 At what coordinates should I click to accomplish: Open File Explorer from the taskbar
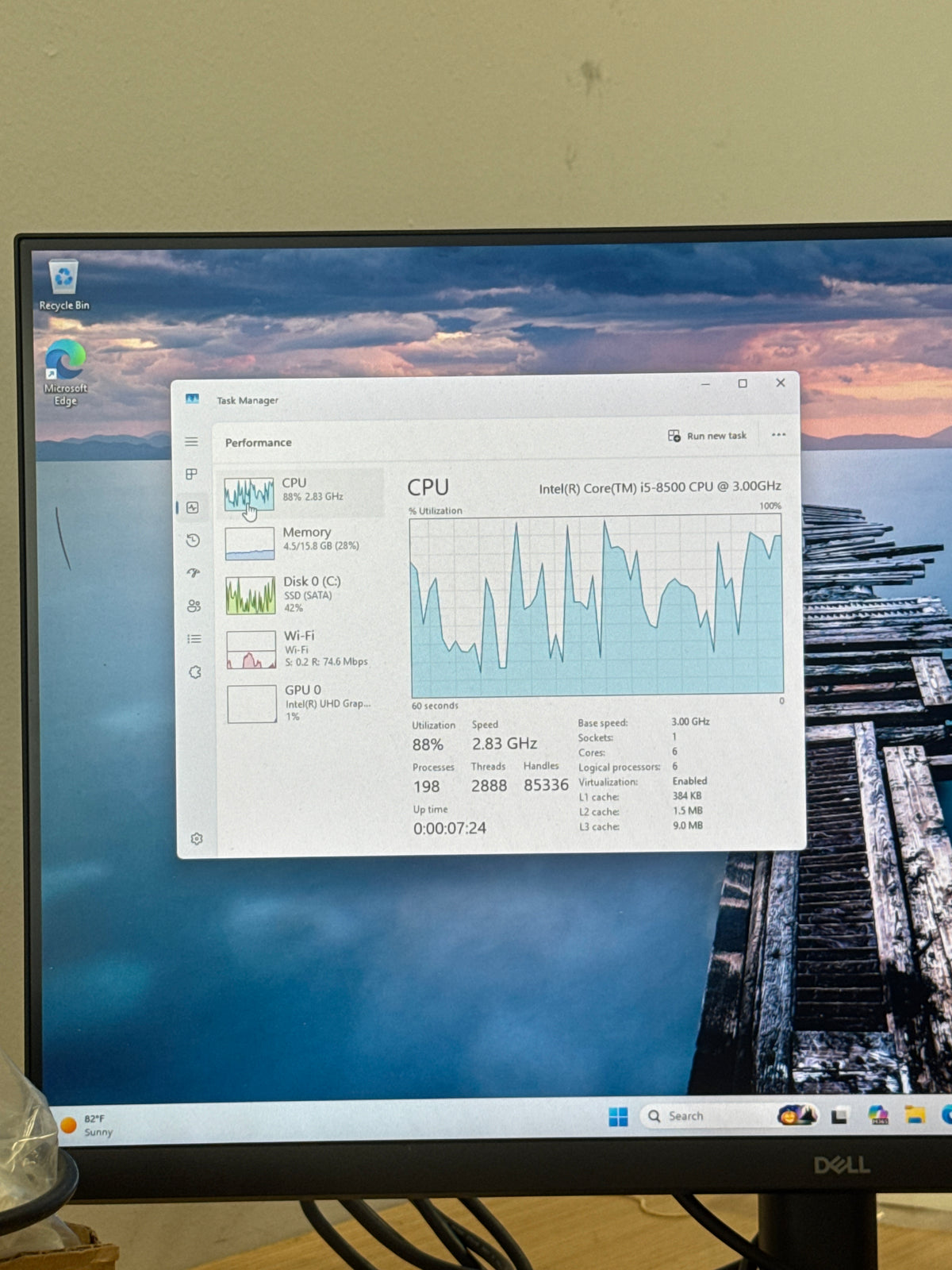pos(915,1115)
